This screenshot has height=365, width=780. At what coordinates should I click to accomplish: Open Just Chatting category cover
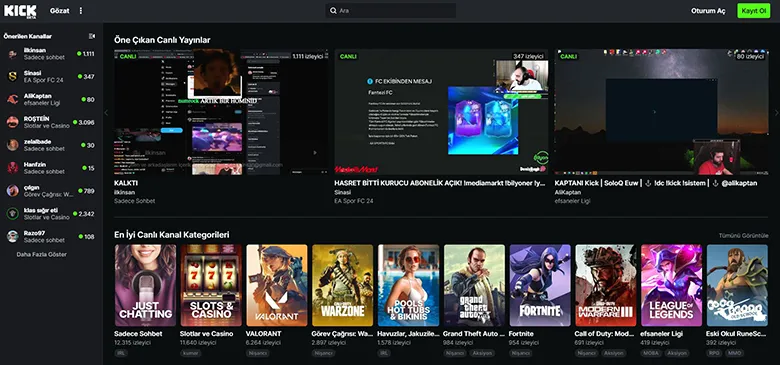point(145,285)
